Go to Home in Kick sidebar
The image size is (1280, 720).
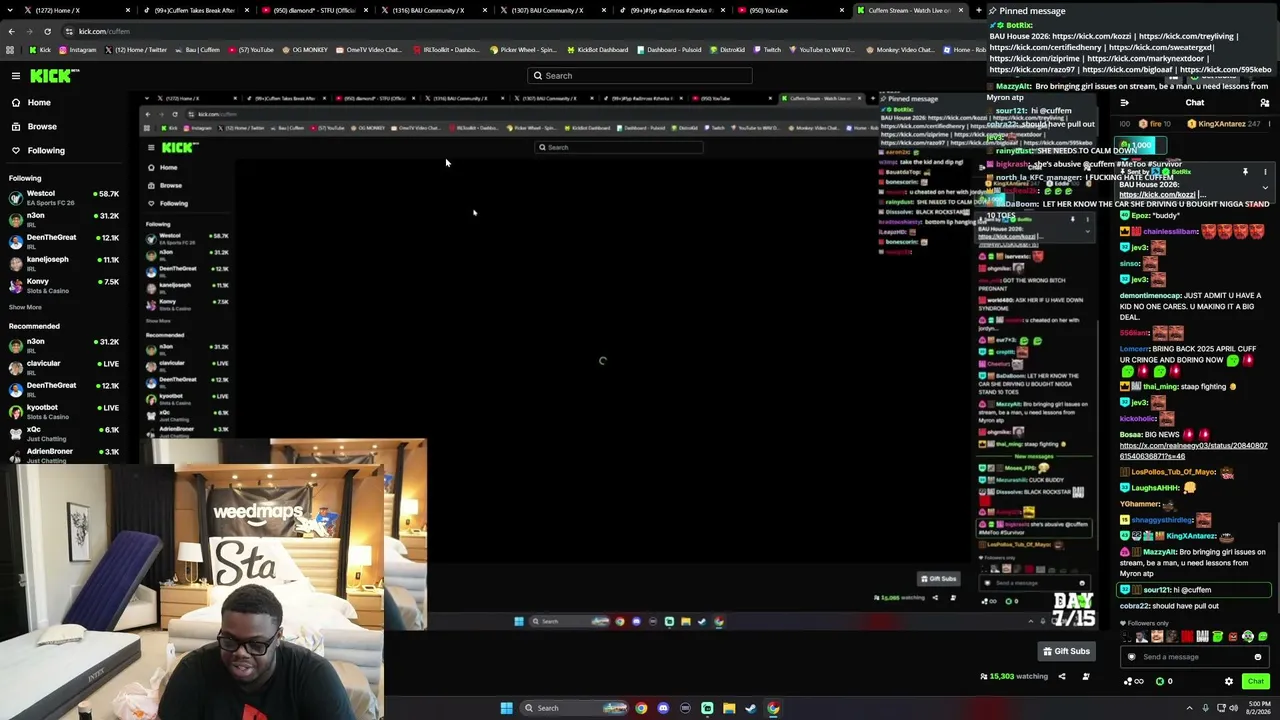39,102
